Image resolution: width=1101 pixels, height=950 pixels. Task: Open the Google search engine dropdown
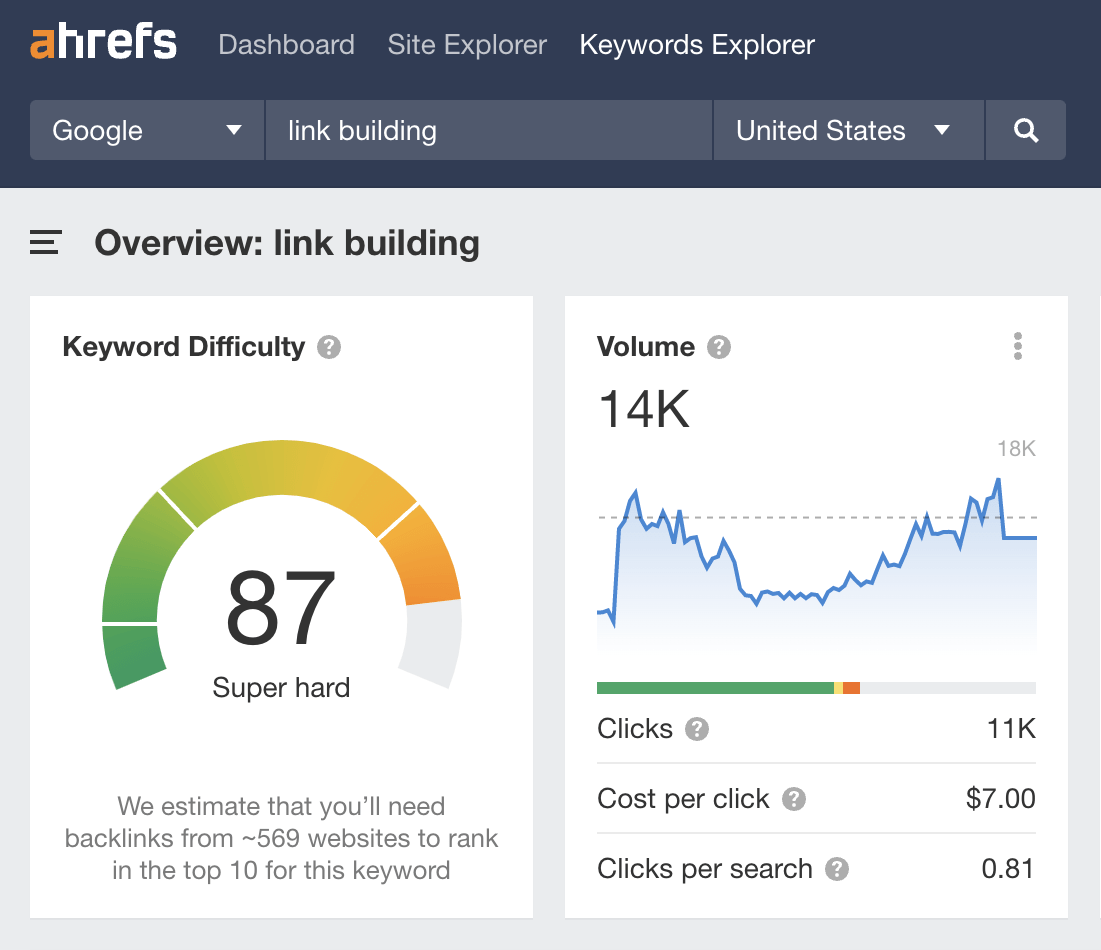146,130
